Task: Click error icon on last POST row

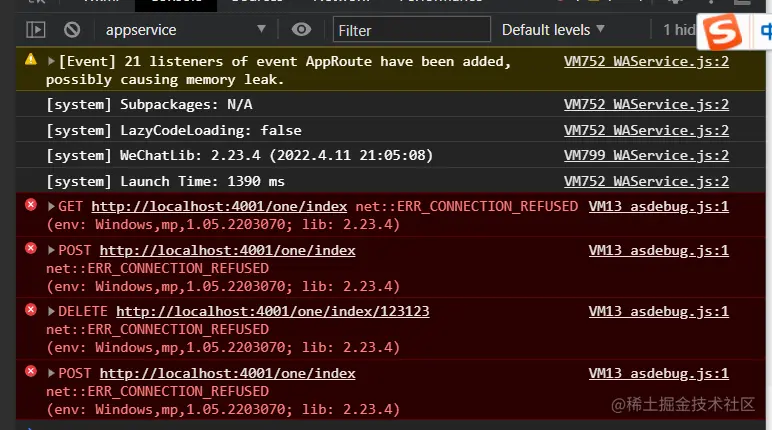Action: (31, 371)
